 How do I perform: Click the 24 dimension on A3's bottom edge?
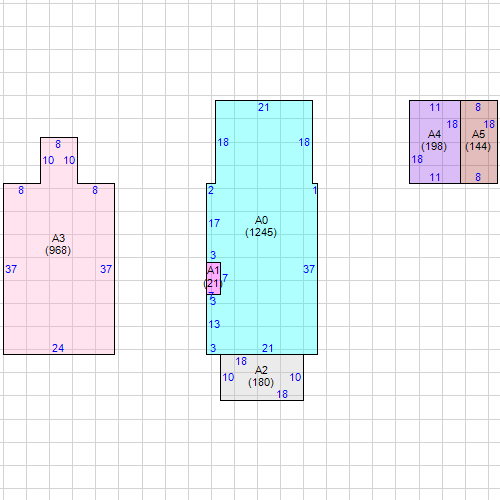58,348
